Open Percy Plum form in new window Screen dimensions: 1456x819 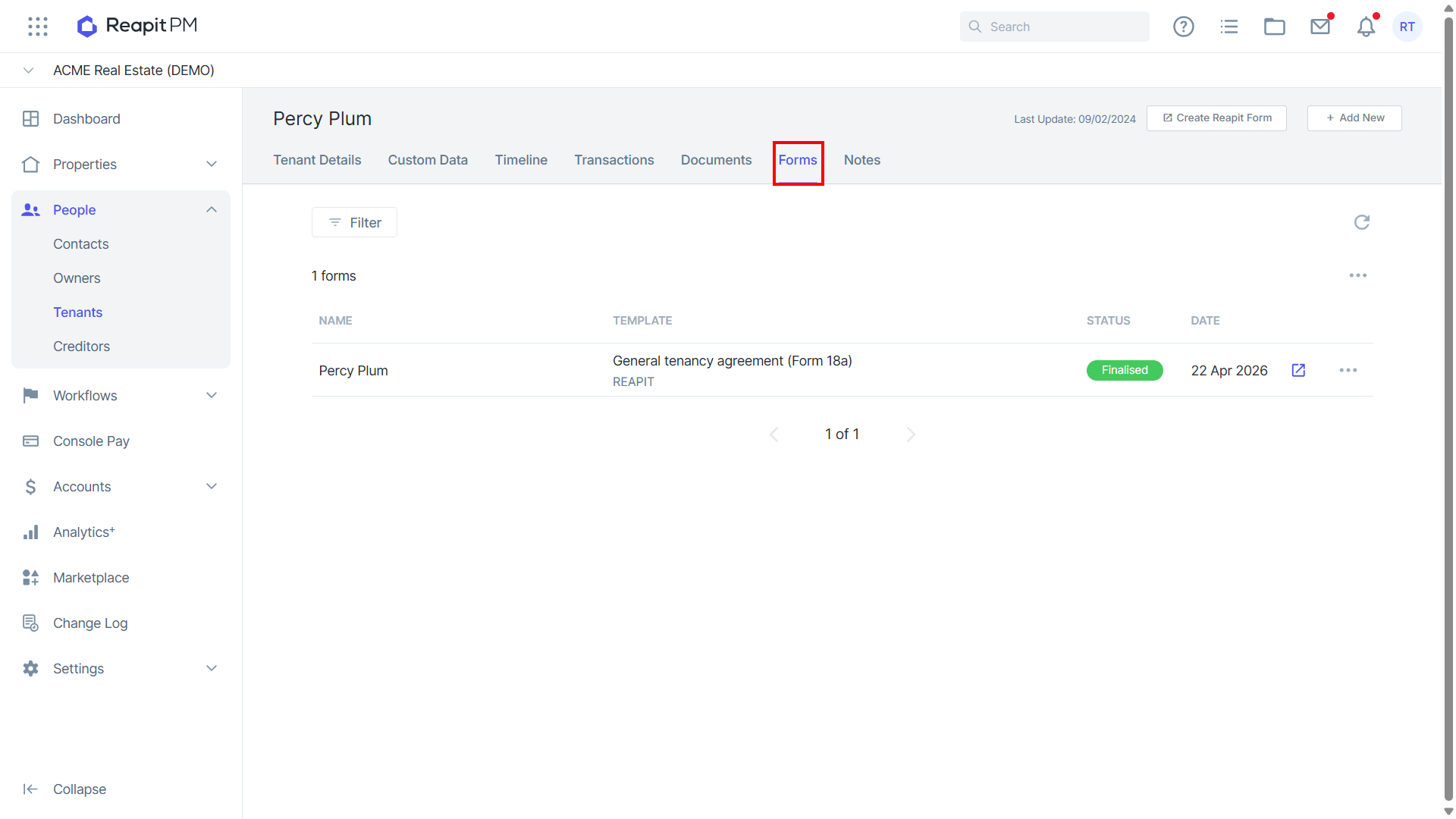pos(1298,370)
